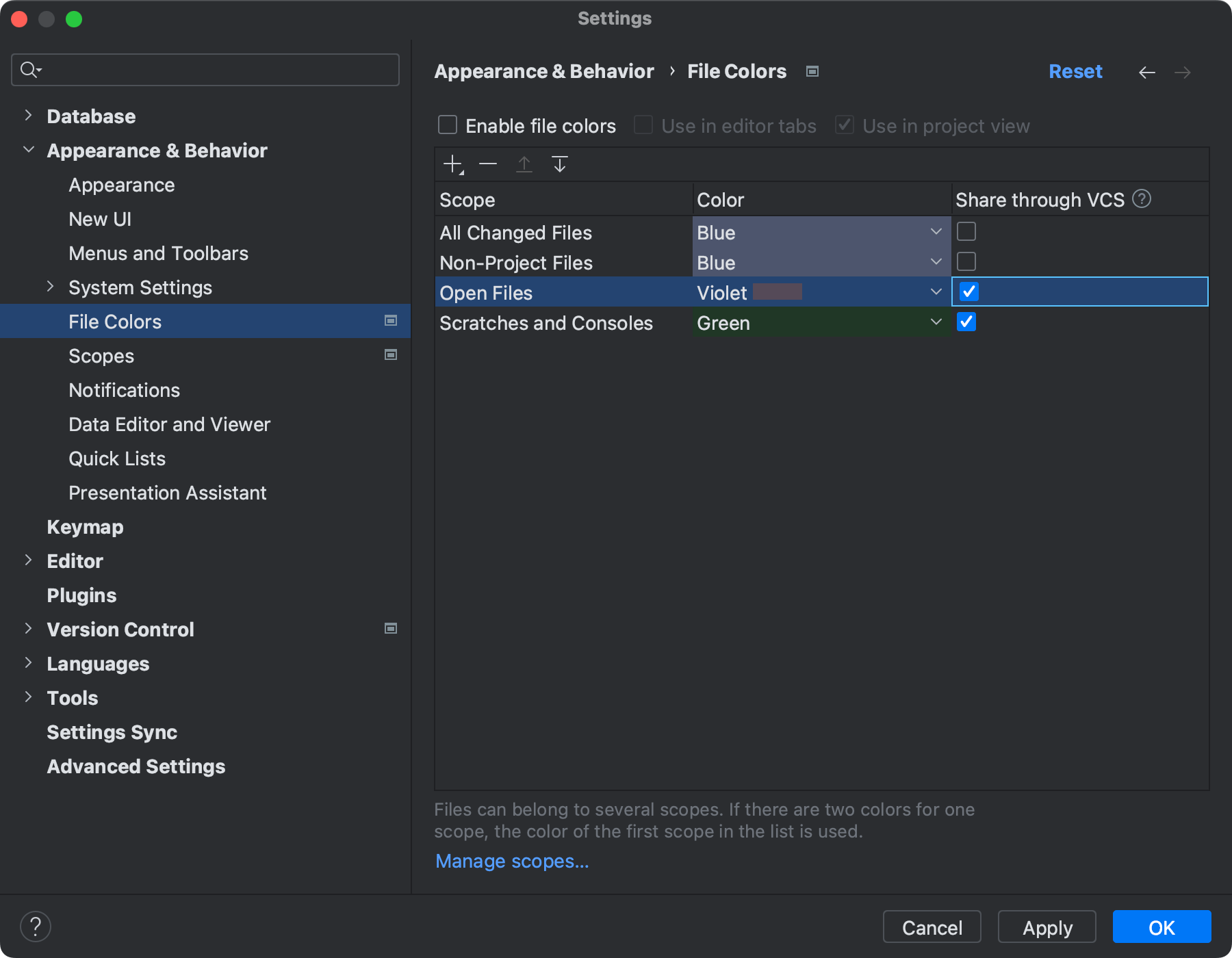Apply the current settings

point(1047,927)
